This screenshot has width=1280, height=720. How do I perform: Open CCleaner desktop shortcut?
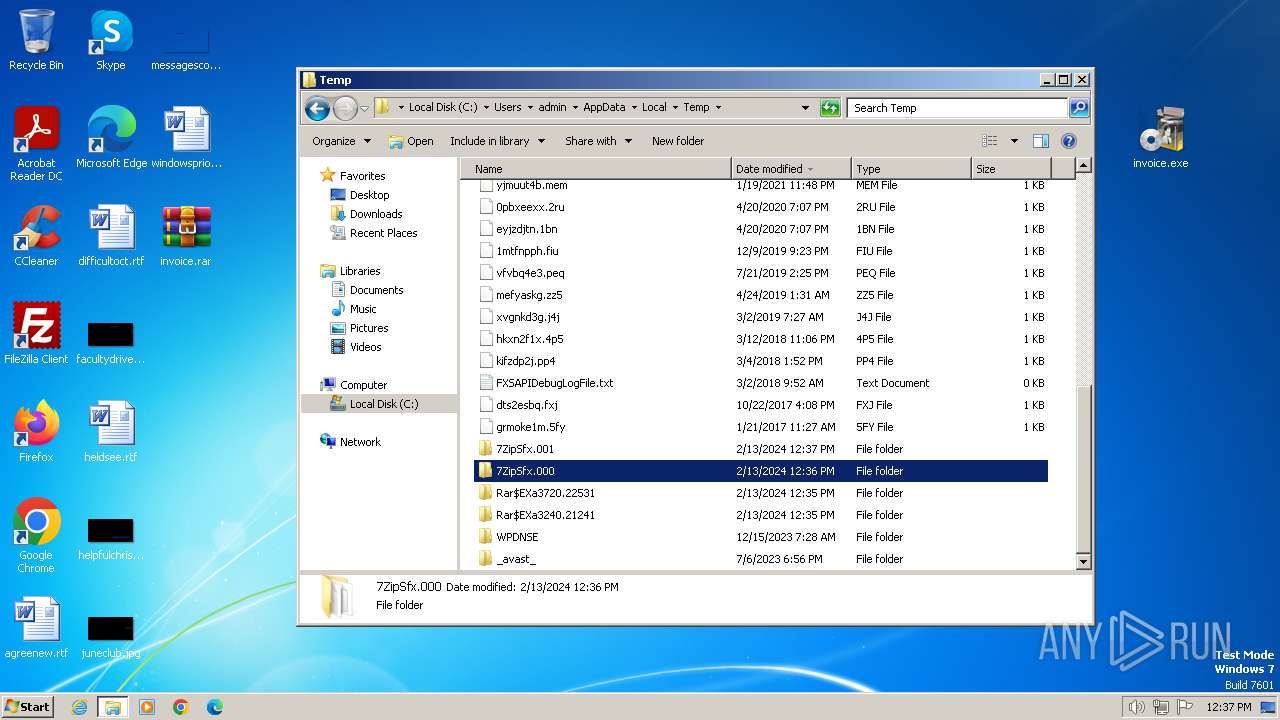[x=36, y=235]
